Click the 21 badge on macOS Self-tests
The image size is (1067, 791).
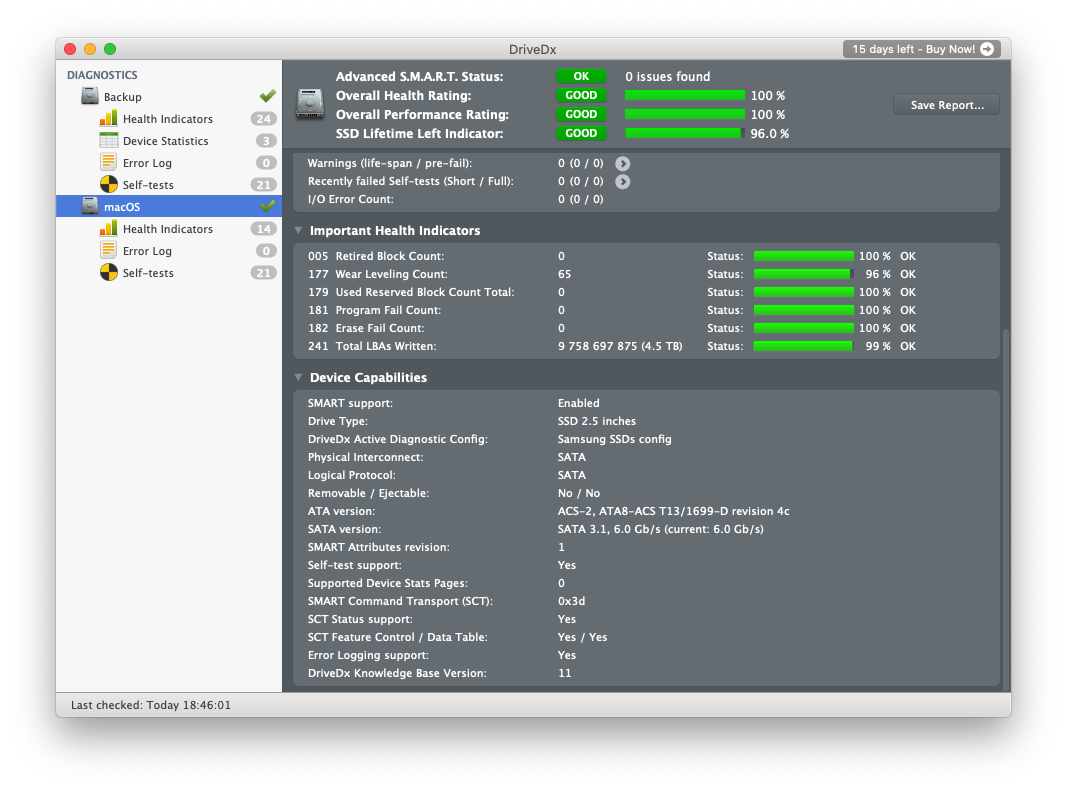263,273
